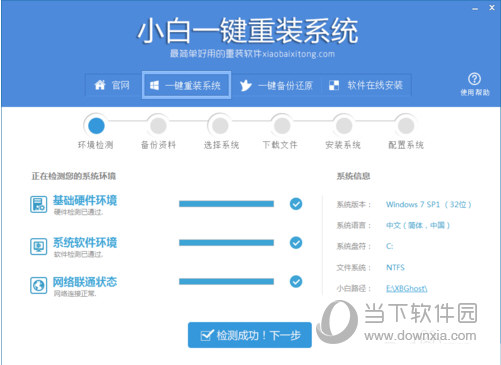Click the 硬件检测已通过 status text
This screenshot has width=501, height=365.
tap(79, 212)
